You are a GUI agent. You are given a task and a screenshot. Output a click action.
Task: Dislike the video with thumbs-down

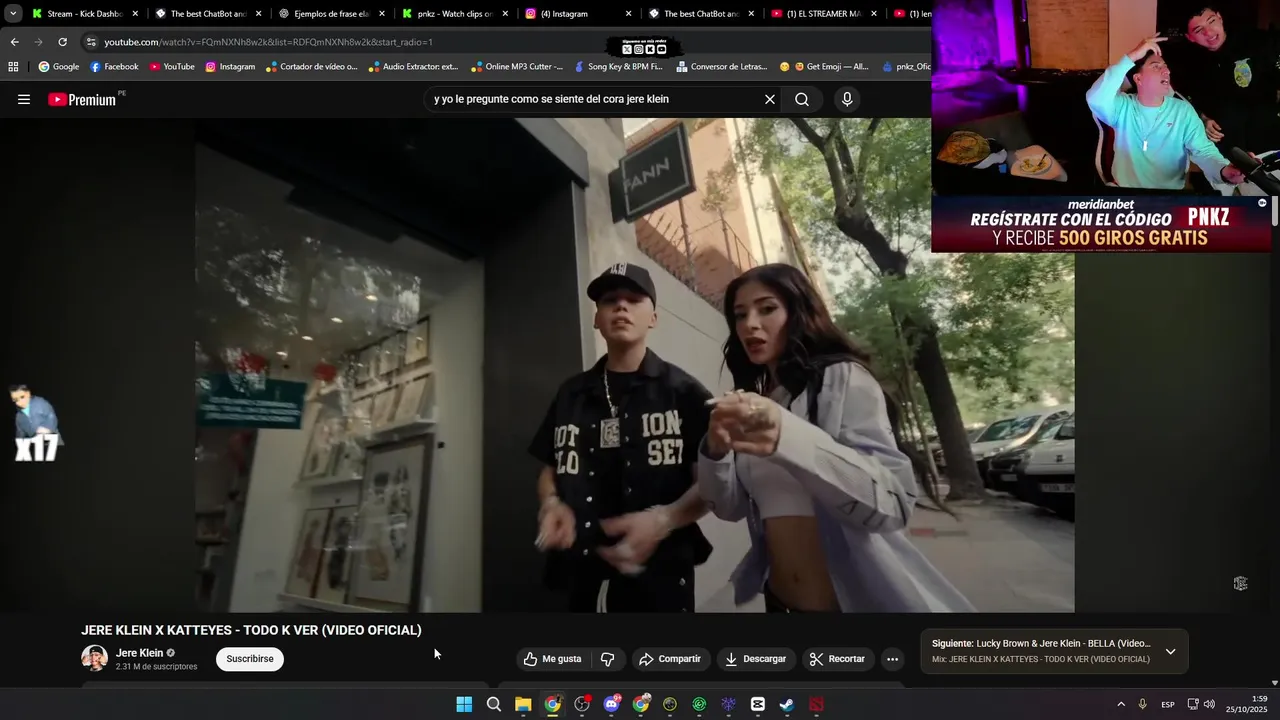tap(607, 659)
